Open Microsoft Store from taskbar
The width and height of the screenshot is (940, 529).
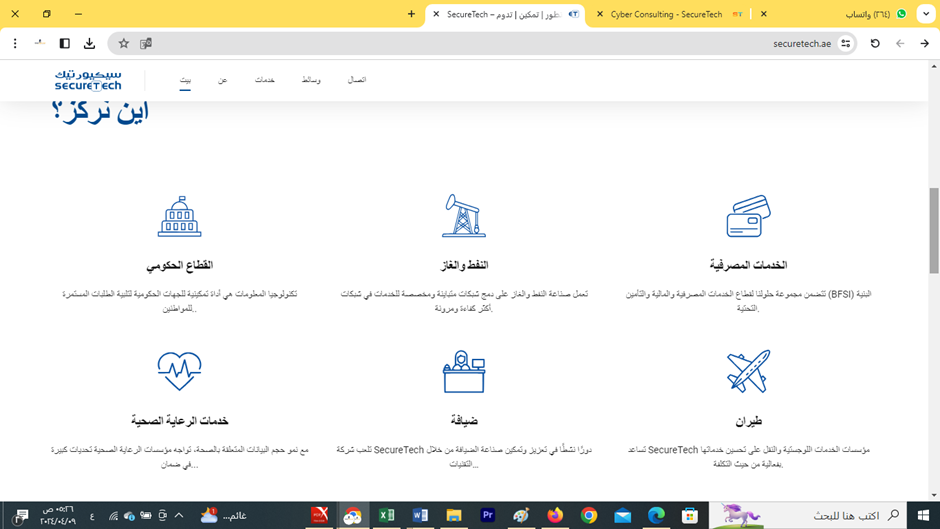tap(690, 515)
